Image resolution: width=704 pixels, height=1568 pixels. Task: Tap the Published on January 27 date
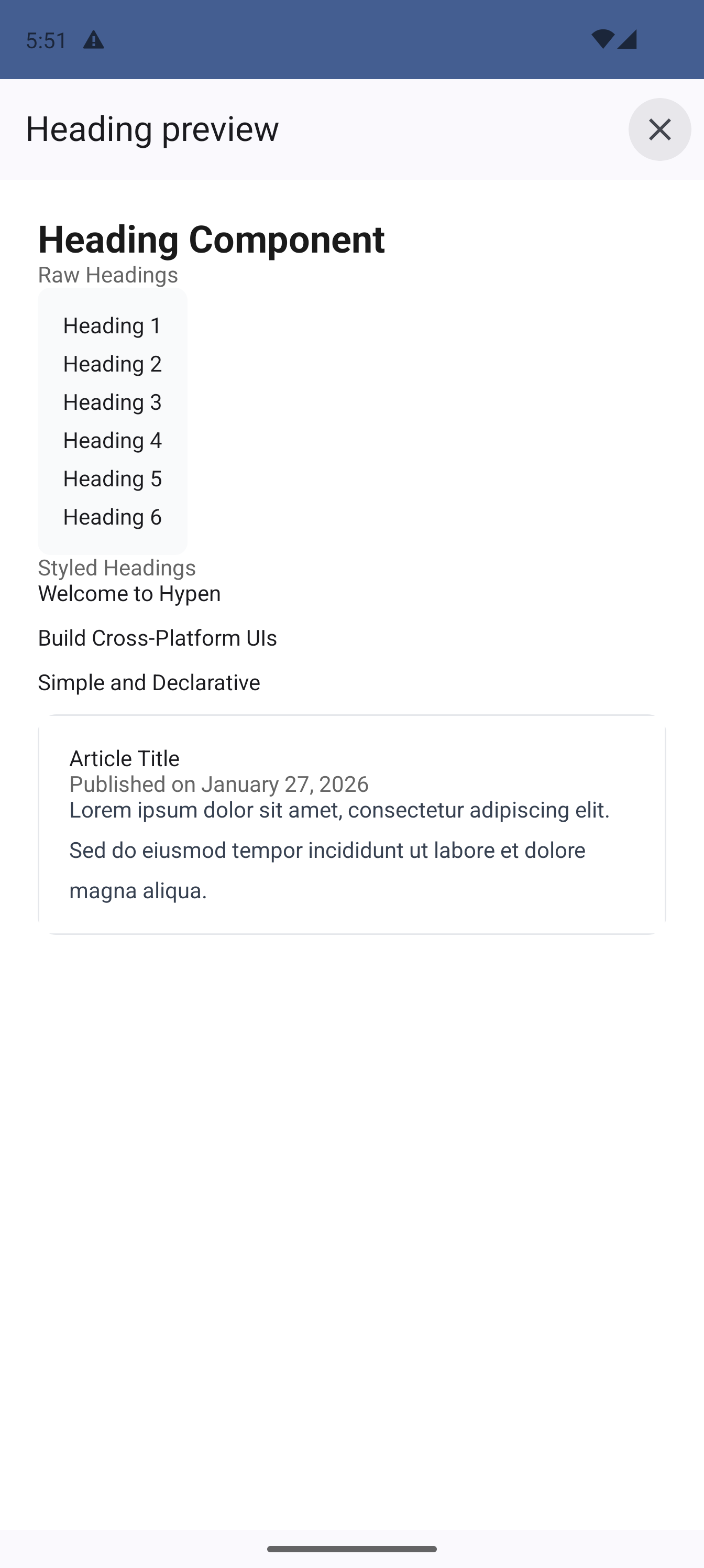(218, 784)
